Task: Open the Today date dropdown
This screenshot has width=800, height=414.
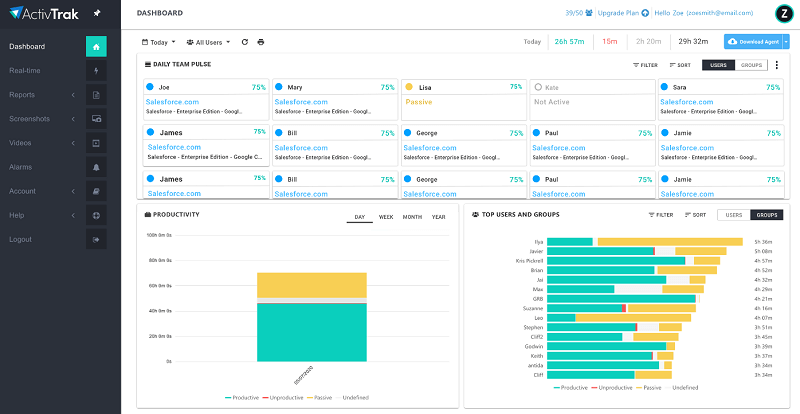Action: [159, 42]
